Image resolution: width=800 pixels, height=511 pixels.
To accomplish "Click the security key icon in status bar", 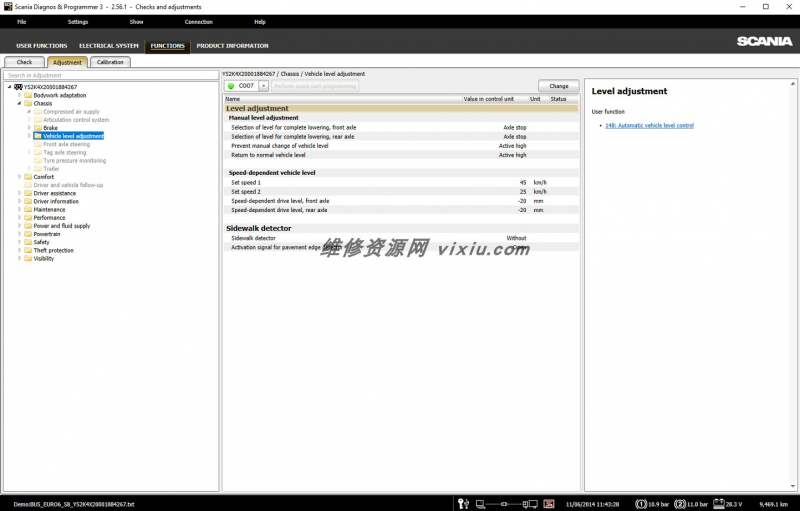I will pyautogui.click(x=463, y=504).
